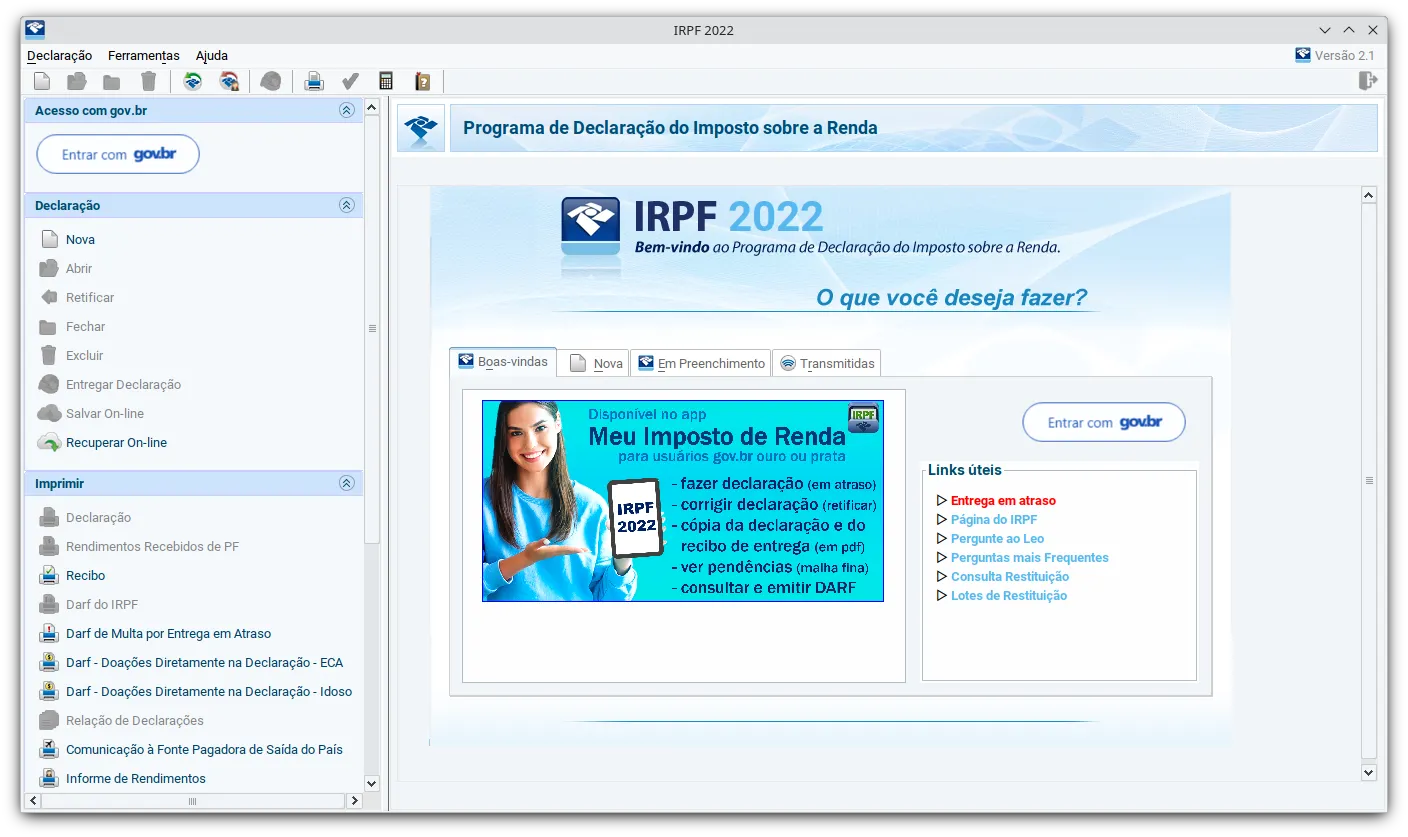This screenshot has height=837, width=1408.
Task: Collapse the Declaração sidebar section
Action: pos(347,205)
